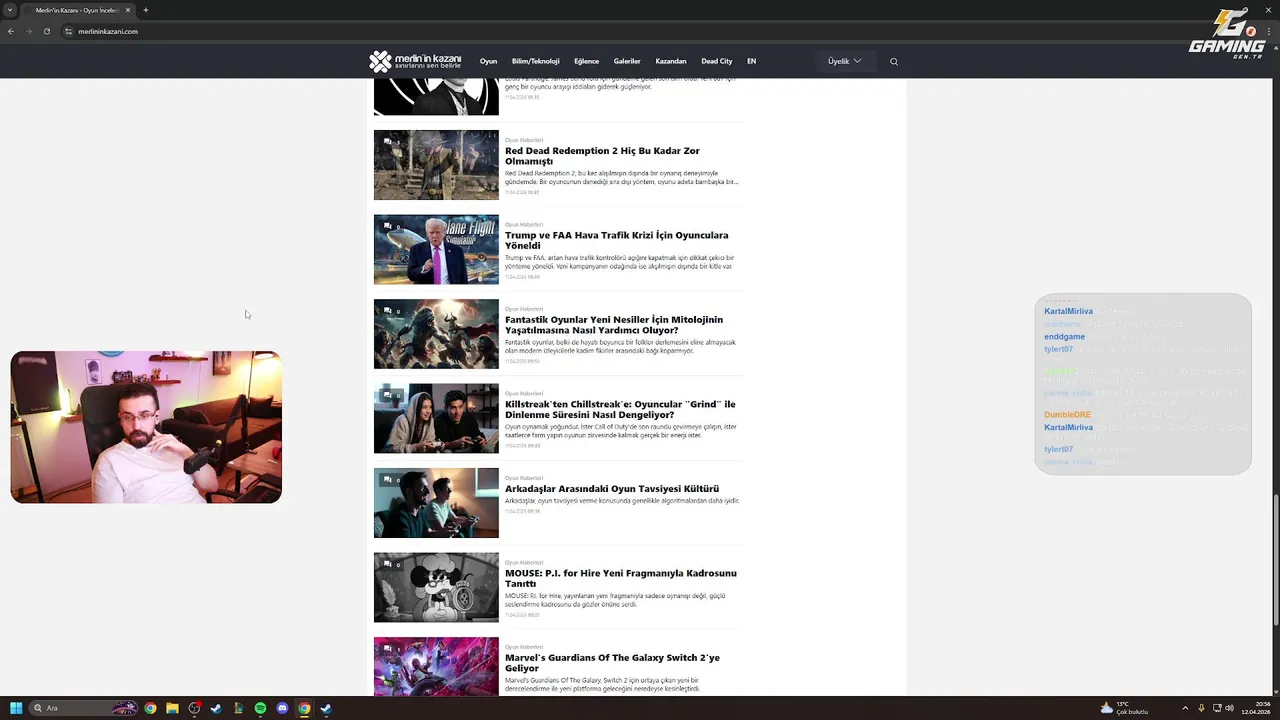
Task: Open League of Legends taskbar icon
Action: pyautogui.click(x=238, y=708)
